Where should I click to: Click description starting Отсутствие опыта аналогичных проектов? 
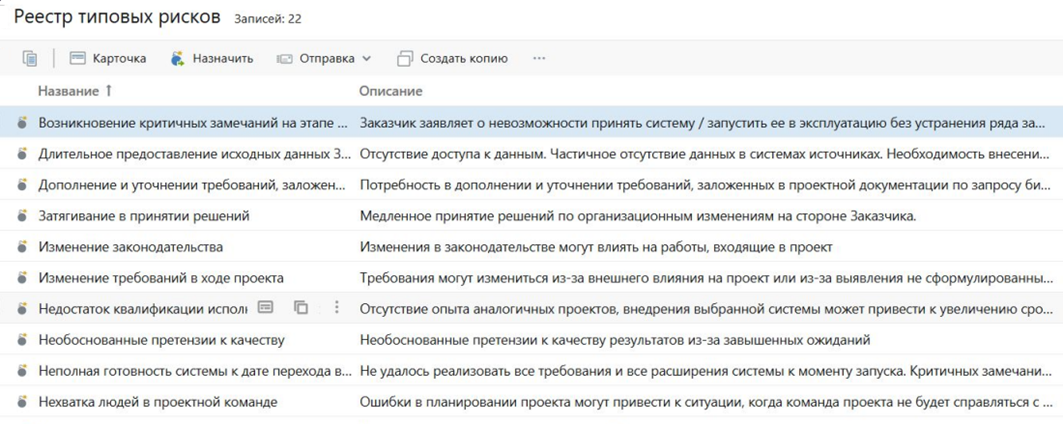(x=707, y=309)
